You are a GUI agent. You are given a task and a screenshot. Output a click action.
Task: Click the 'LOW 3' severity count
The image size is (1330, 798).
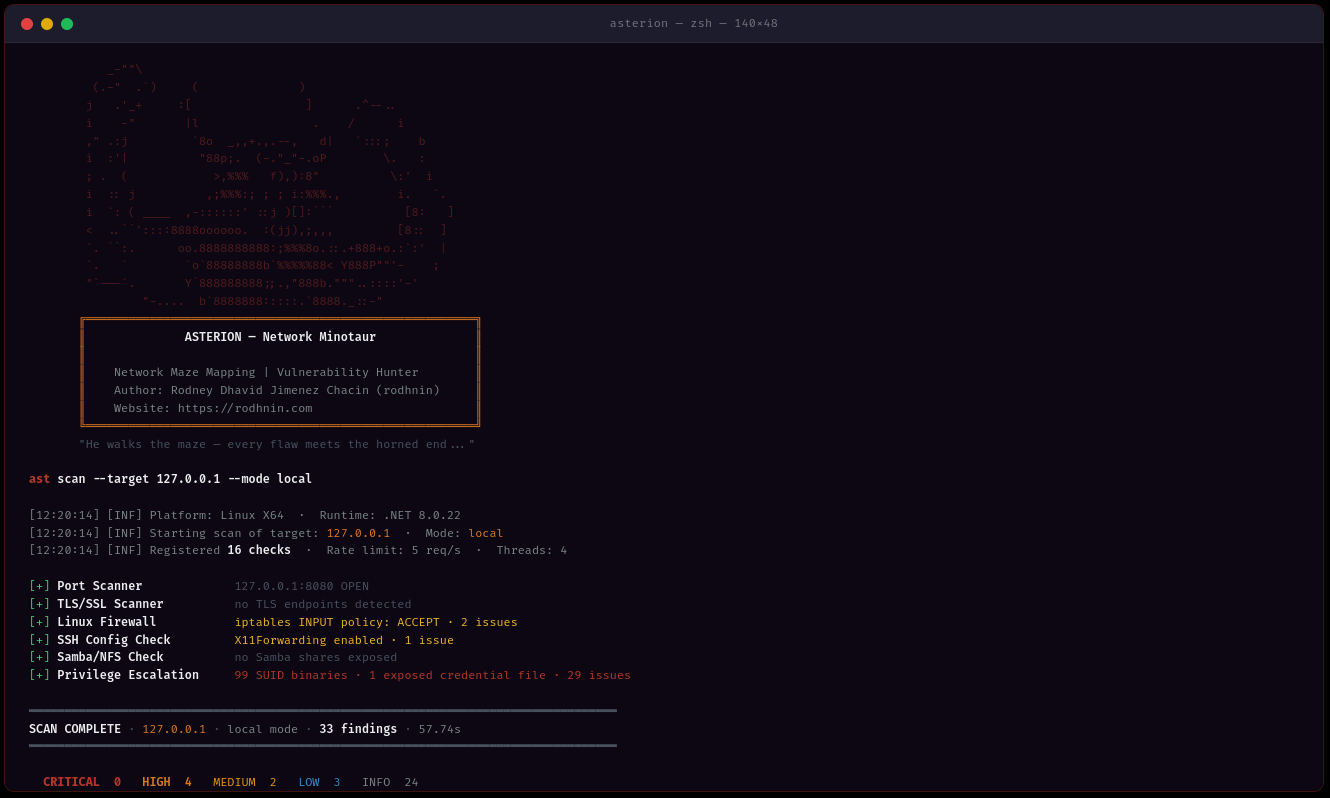click(319, 782)
